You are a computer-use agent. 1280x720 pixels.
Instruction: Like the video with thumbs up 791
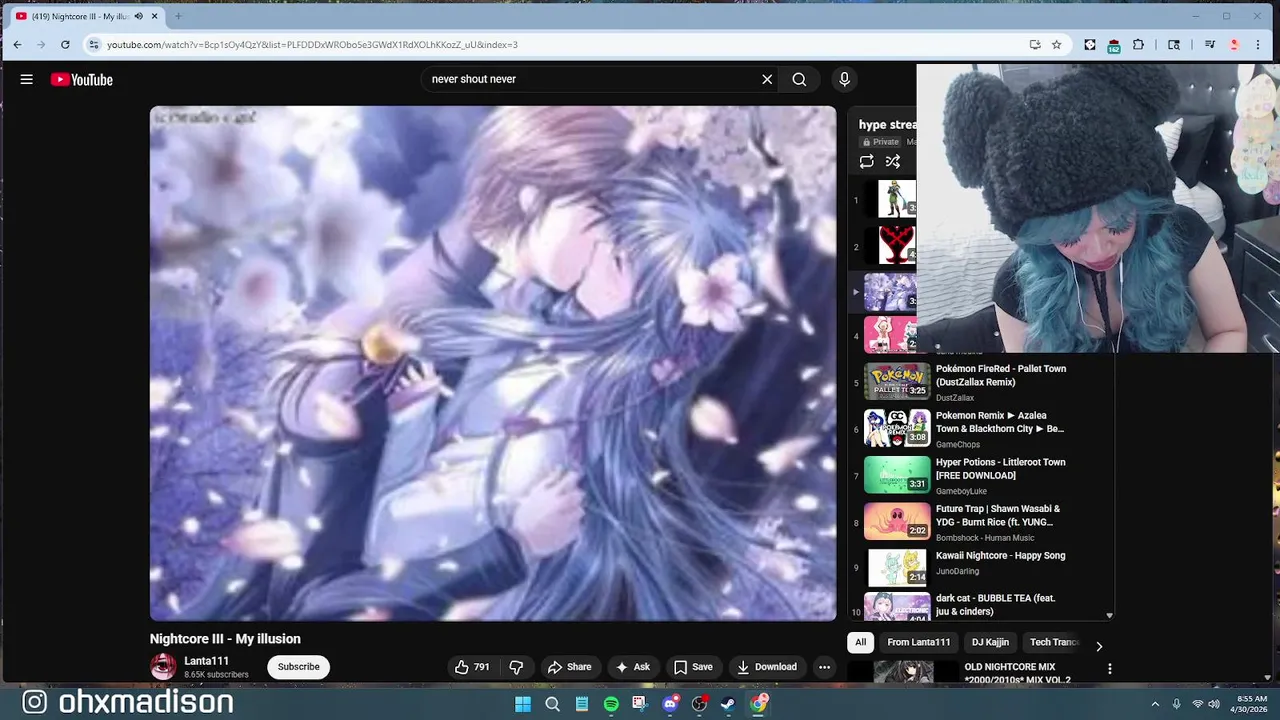(x=472, y=667)
